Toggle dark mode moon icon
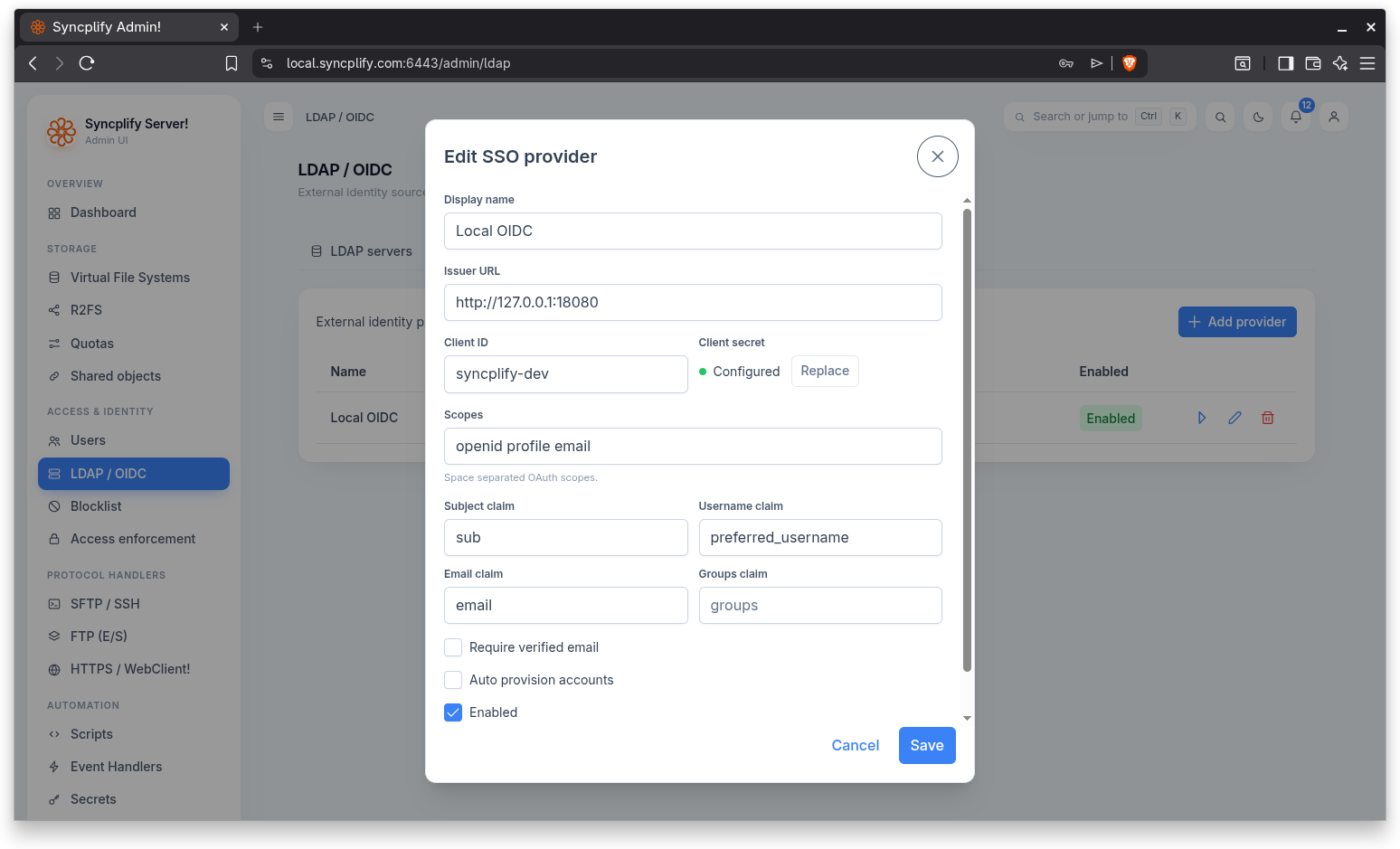The height and width of the screenshot is (849, 1400). coord(1258,117)
